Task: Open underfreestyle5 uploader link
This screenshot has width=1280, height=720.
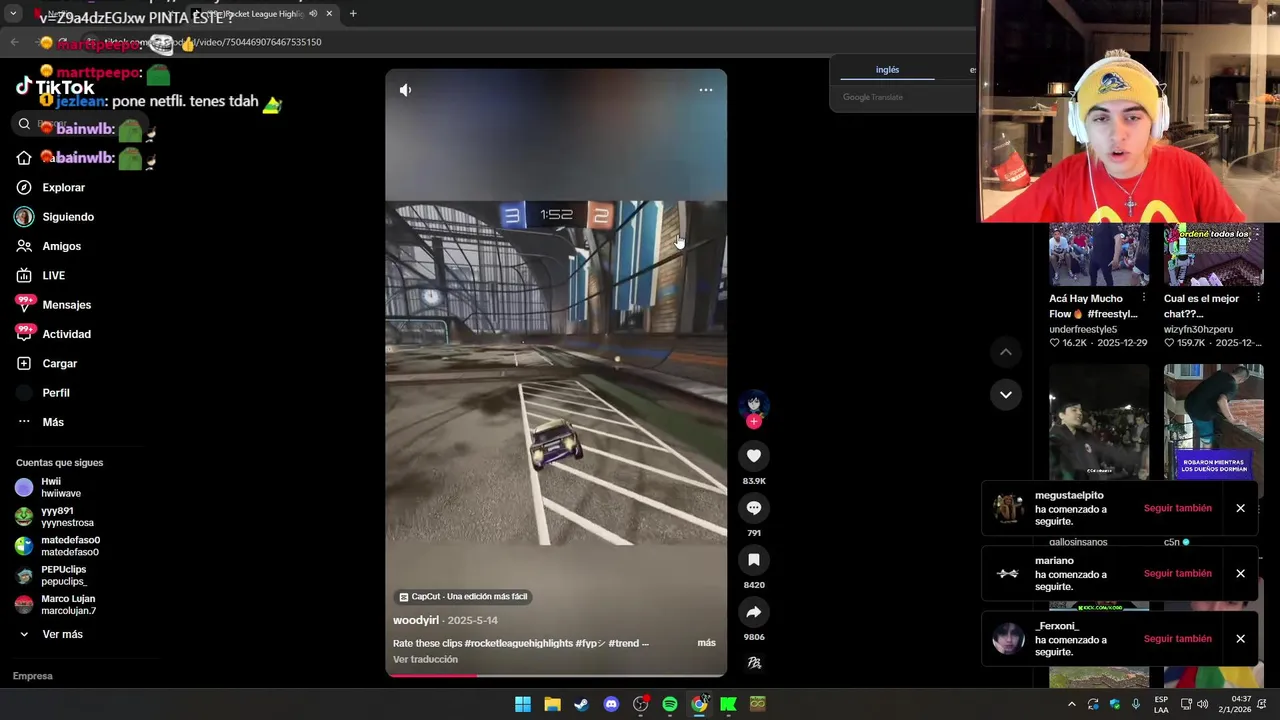Action: point(1083,329)
